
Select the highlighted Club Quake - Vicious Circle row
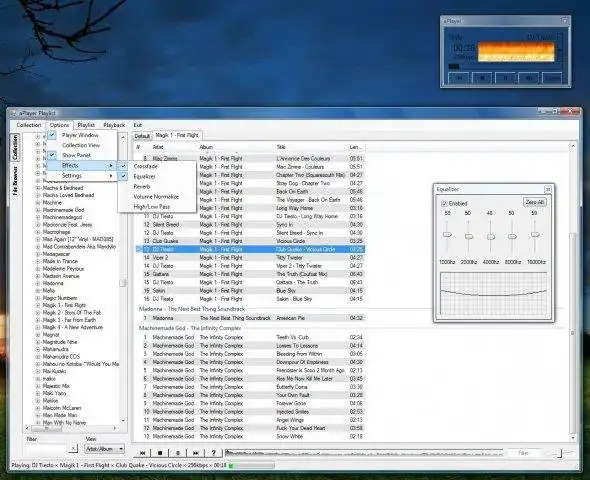(x=250, y=249)
